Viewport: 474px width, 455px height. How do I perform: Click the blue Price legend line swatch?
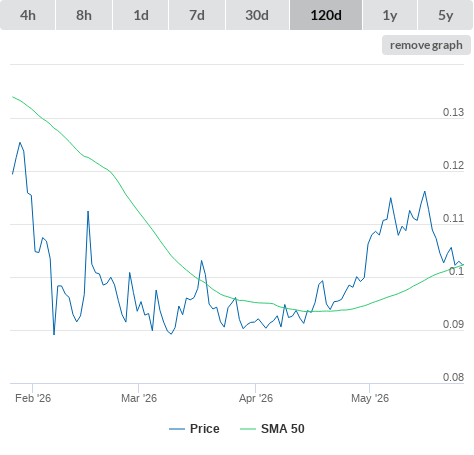coord(177,429)
